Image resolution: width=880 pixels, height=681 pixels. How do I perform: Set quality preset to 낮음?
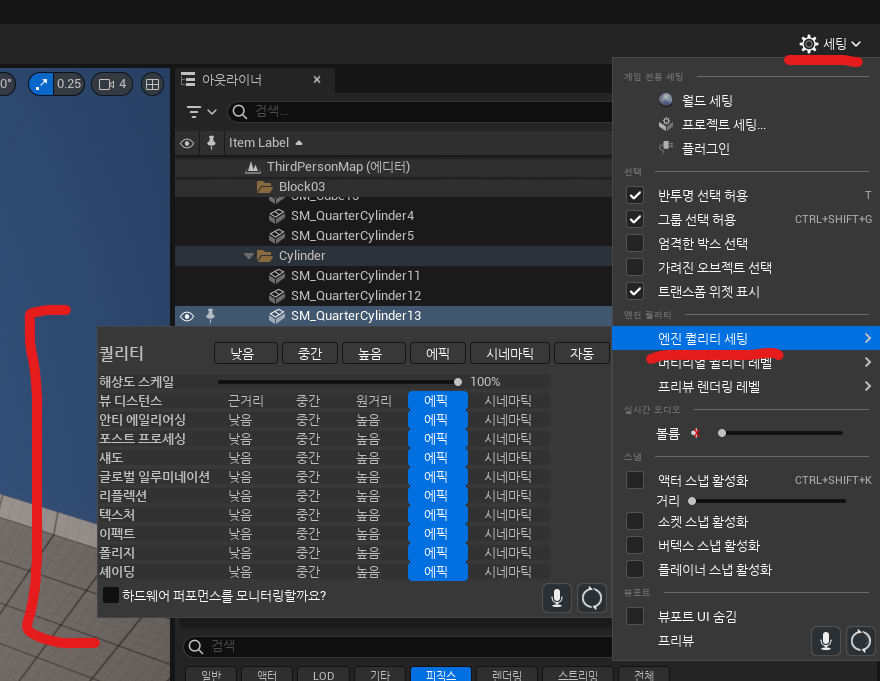click(245, 353)
